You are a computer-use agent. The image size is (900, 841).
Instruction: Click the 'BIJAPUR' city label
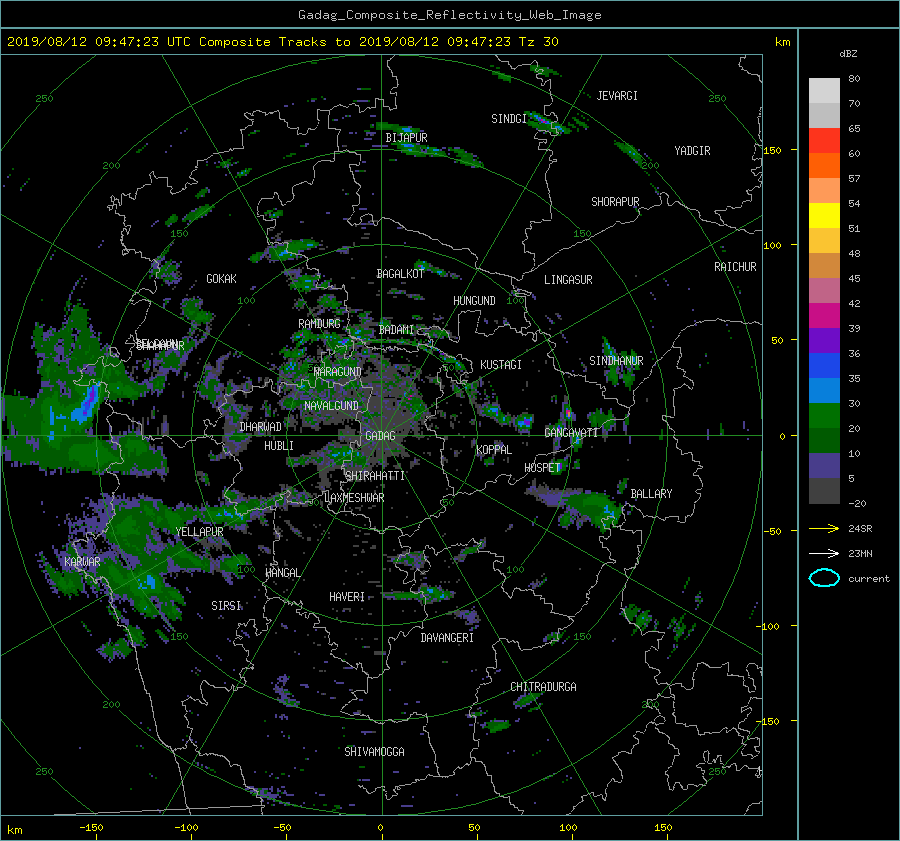(x=406, y=138)
